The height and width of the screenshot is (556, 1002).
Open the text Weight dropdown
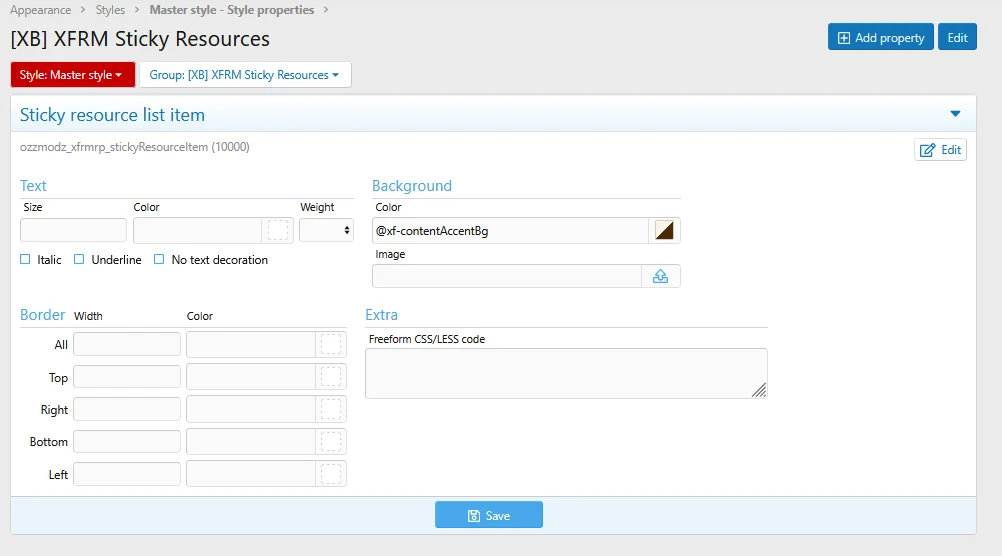click(x=326, y=230)
